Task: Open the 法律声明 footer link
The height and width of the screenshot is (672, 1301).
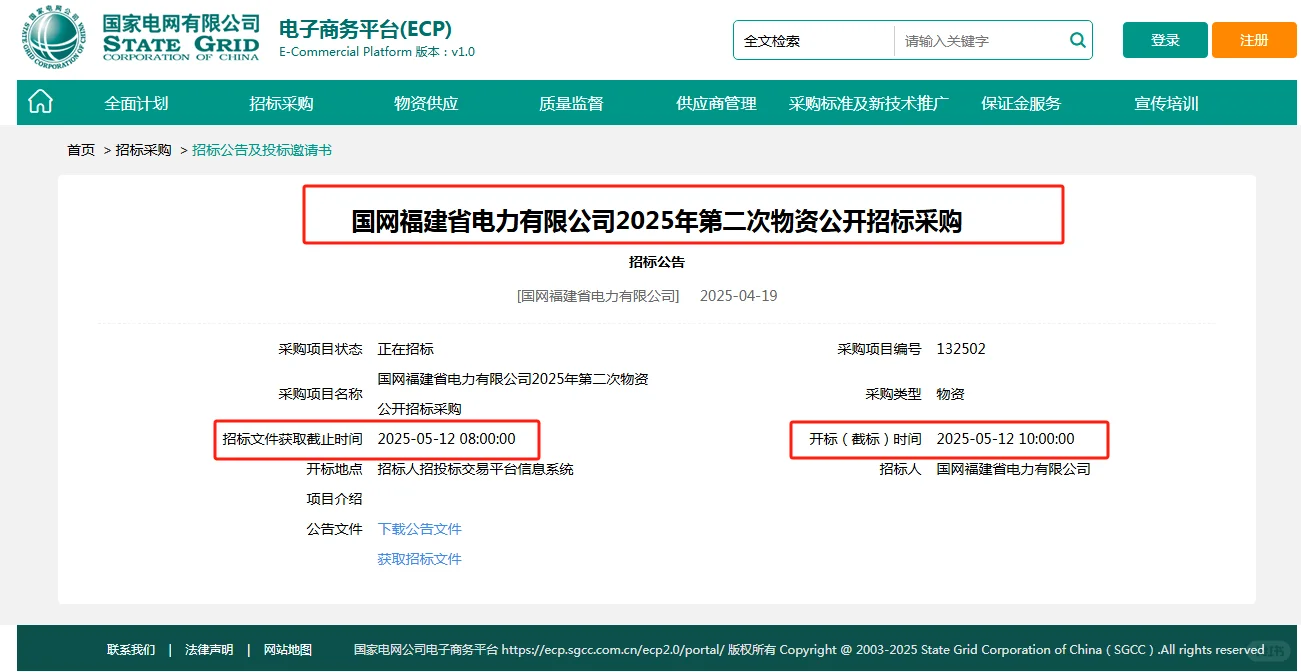Action: point(206,649)
